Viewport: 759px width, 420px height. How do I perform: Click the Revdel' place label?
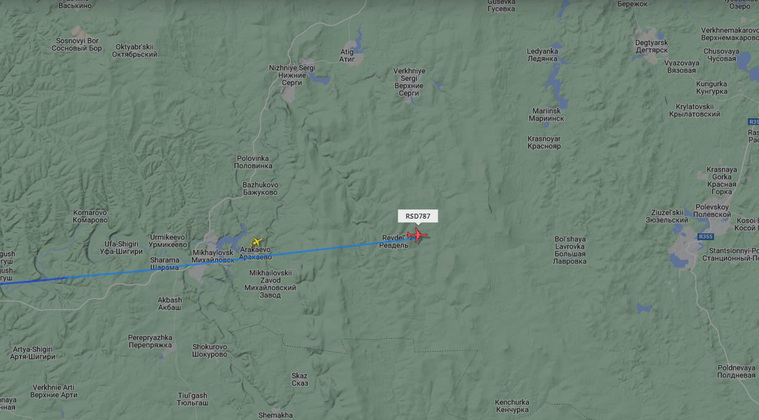click(x=394, y=241)
